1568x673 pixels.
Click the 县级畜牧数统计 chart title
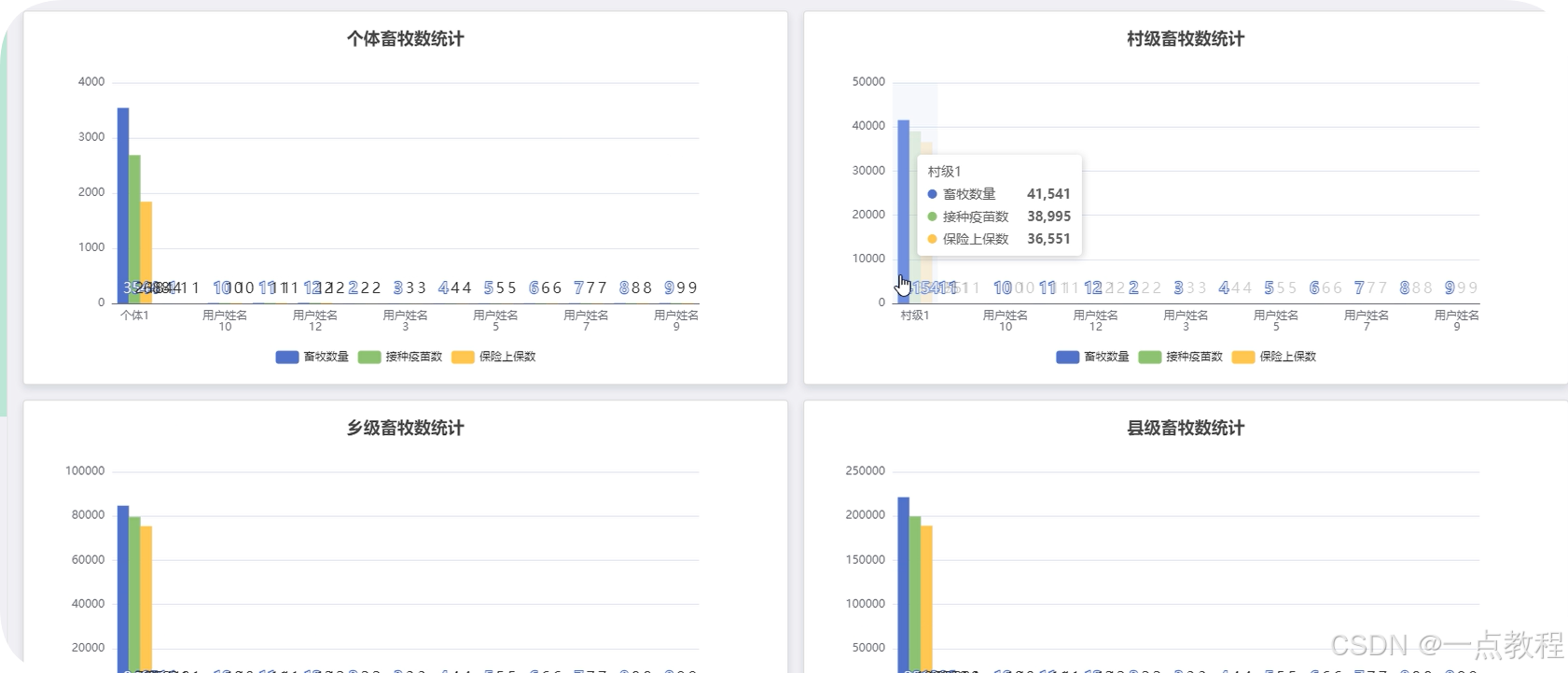point(1186,428)
